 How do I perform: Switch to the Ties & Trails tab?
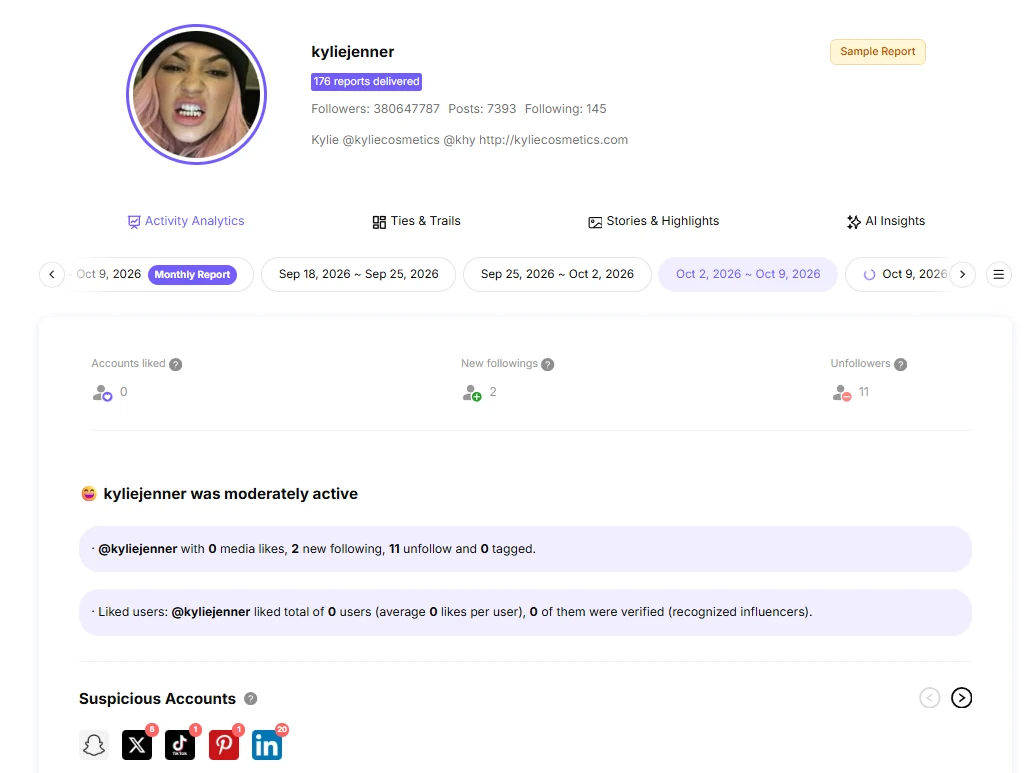[416, 221]
